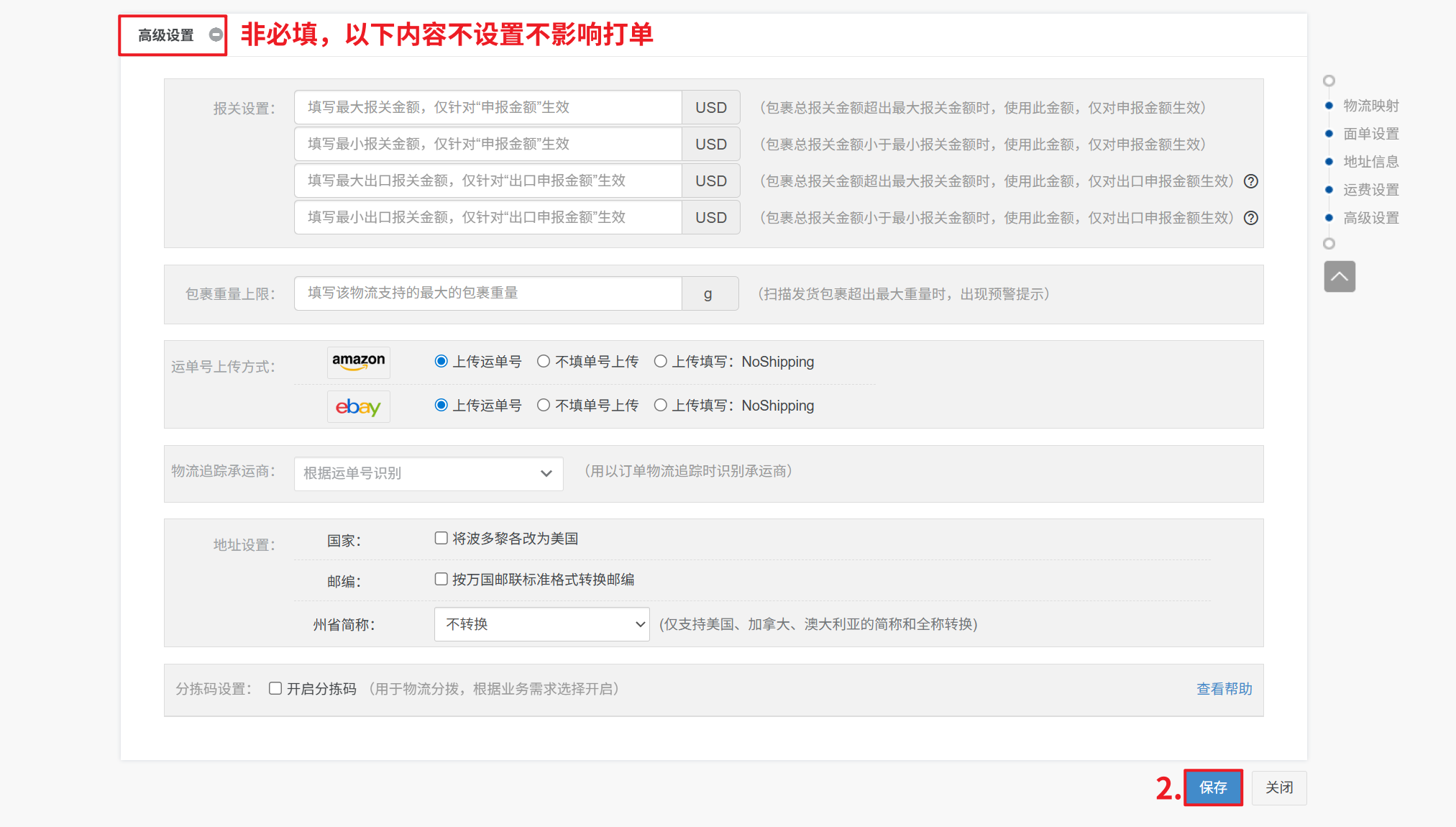1456x827 pixels.
Task: Check 按万国邮联标准格式转换邮编 option
Action: click(x=441, y=579)
